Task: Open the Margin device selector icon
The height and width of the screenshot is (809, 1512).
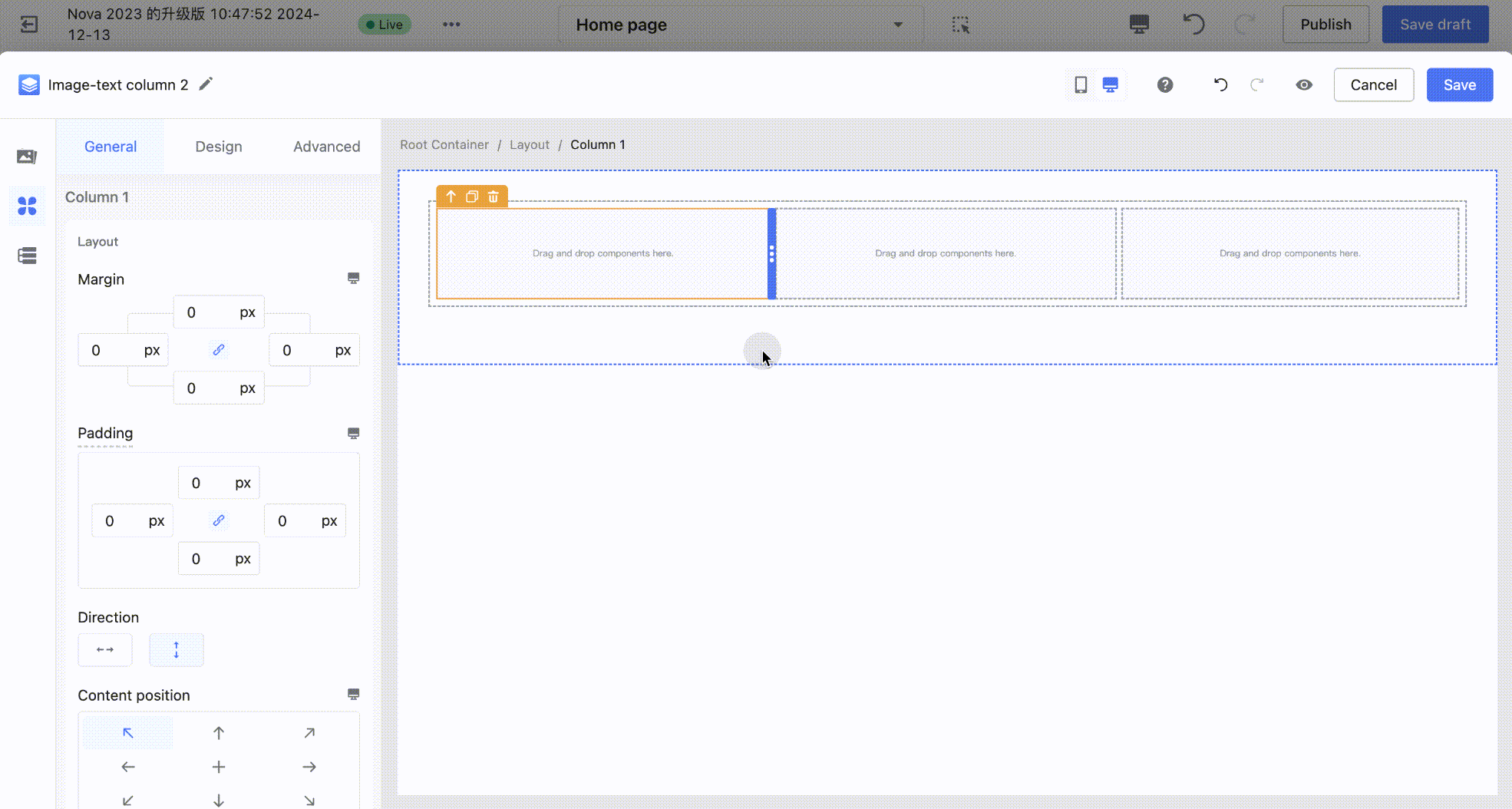Action: coord(353,279)
